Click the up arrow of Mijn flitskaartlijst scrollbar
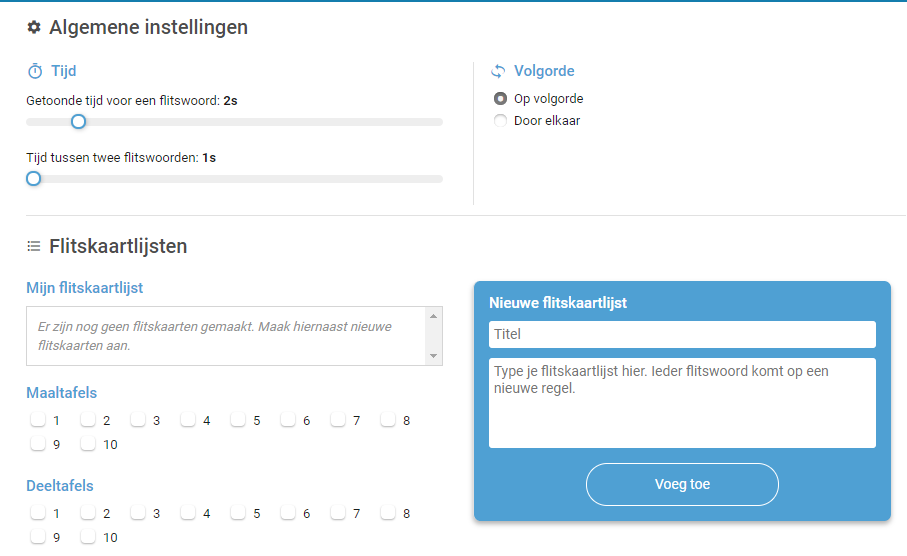Screen dimensions: 907x556 pos(433,316)
